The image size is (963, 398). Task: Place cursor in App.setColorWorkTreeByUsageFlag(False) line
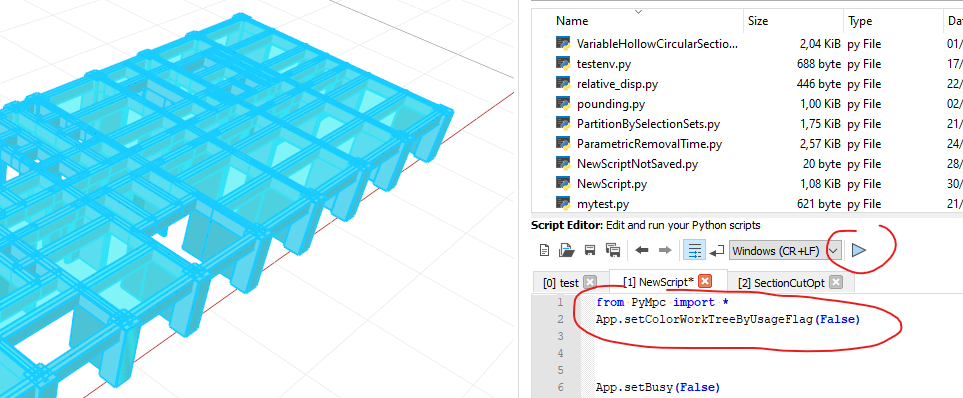(x=728, y=319)
